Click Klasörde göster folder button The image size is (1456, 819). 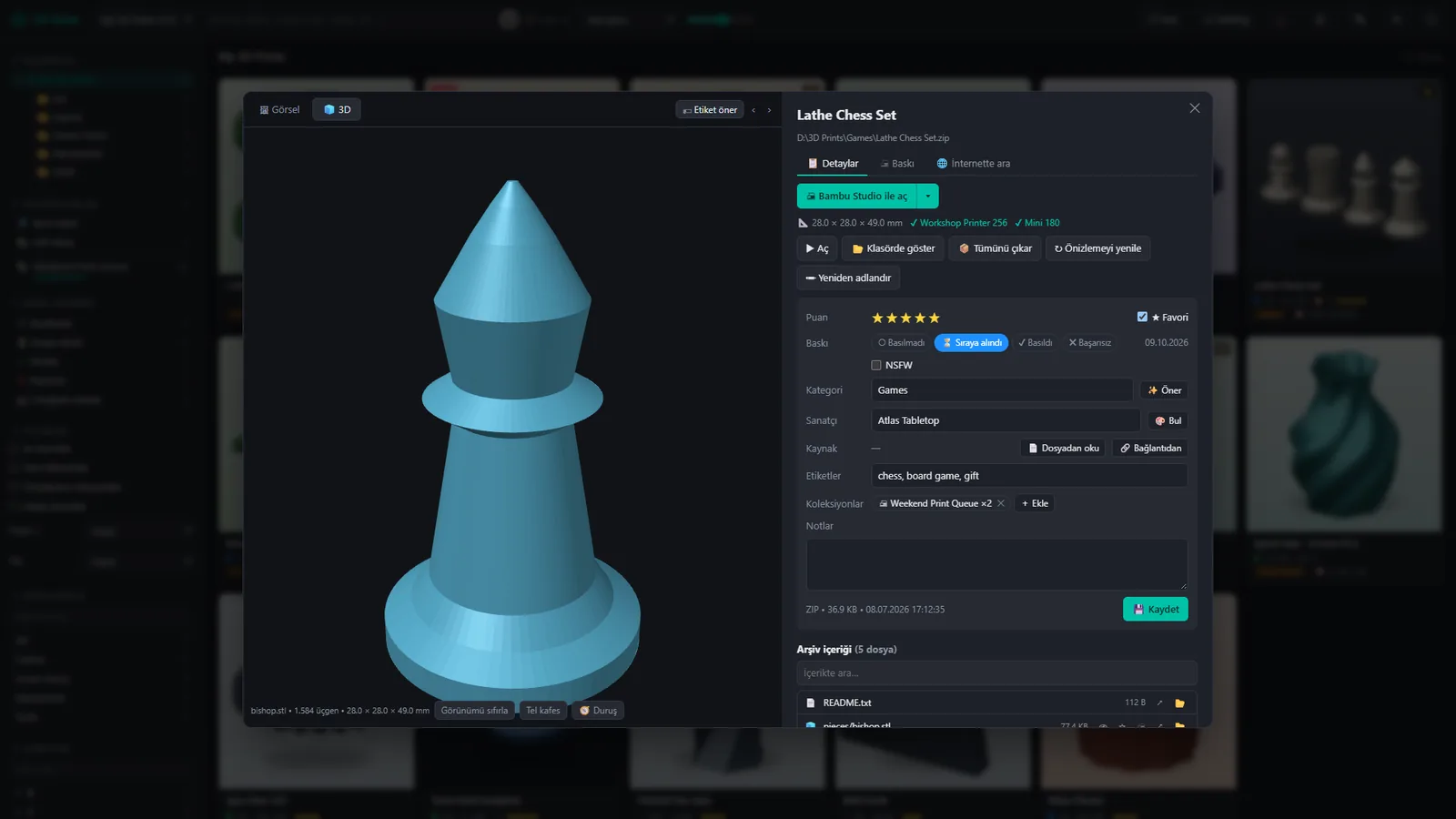point(893,248)
